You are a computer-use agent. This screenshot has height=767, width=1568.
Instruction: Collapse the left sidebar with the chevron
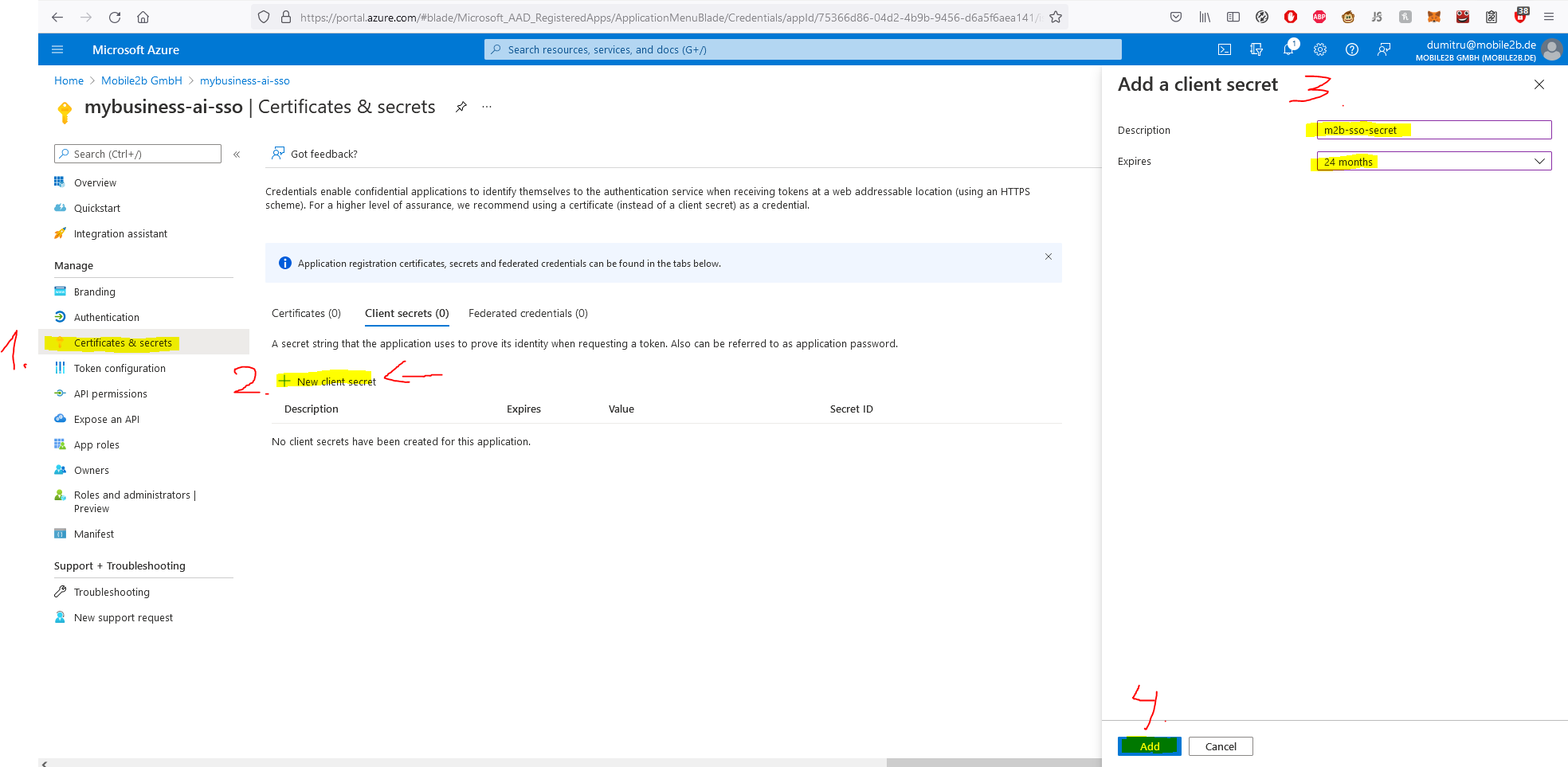pyautogui.click(x=237, y=154)
